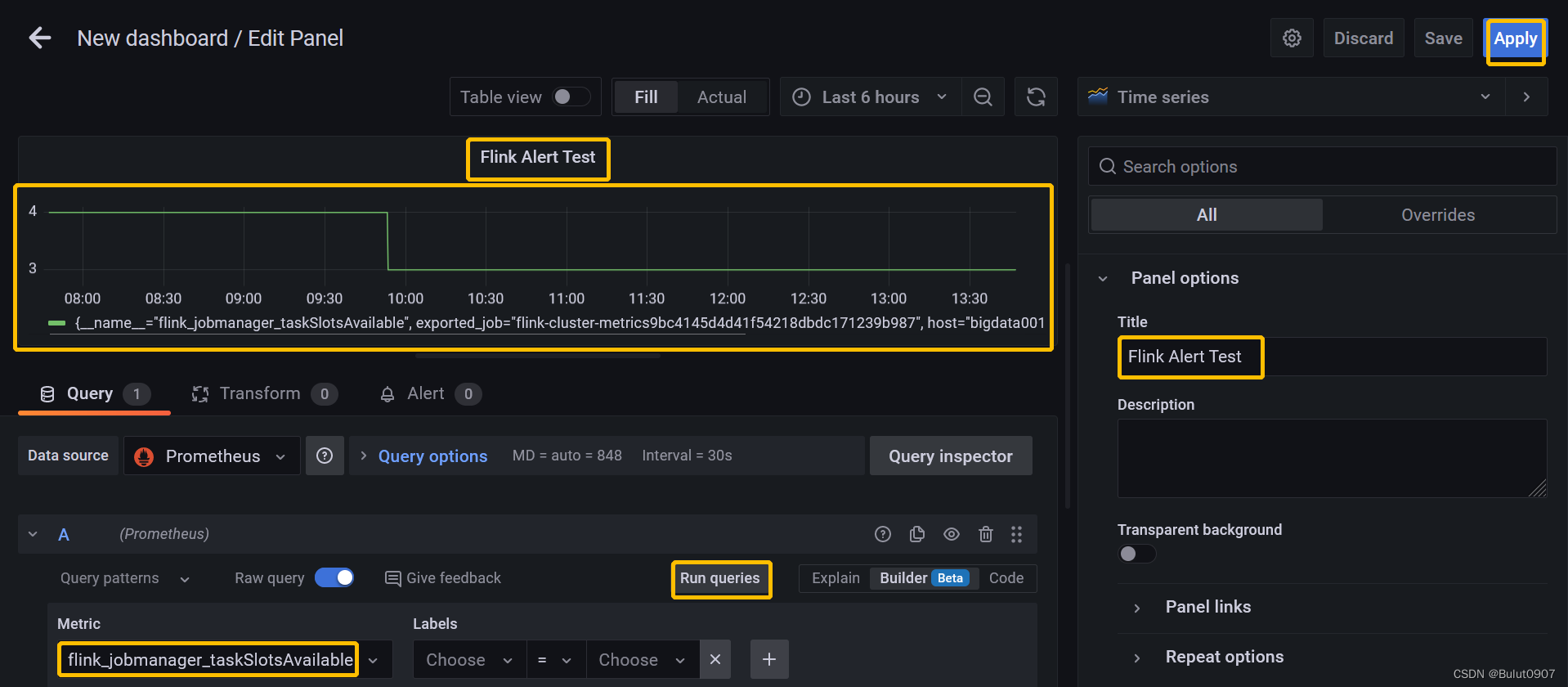Click the Discard button

(x=1364, y=38)
